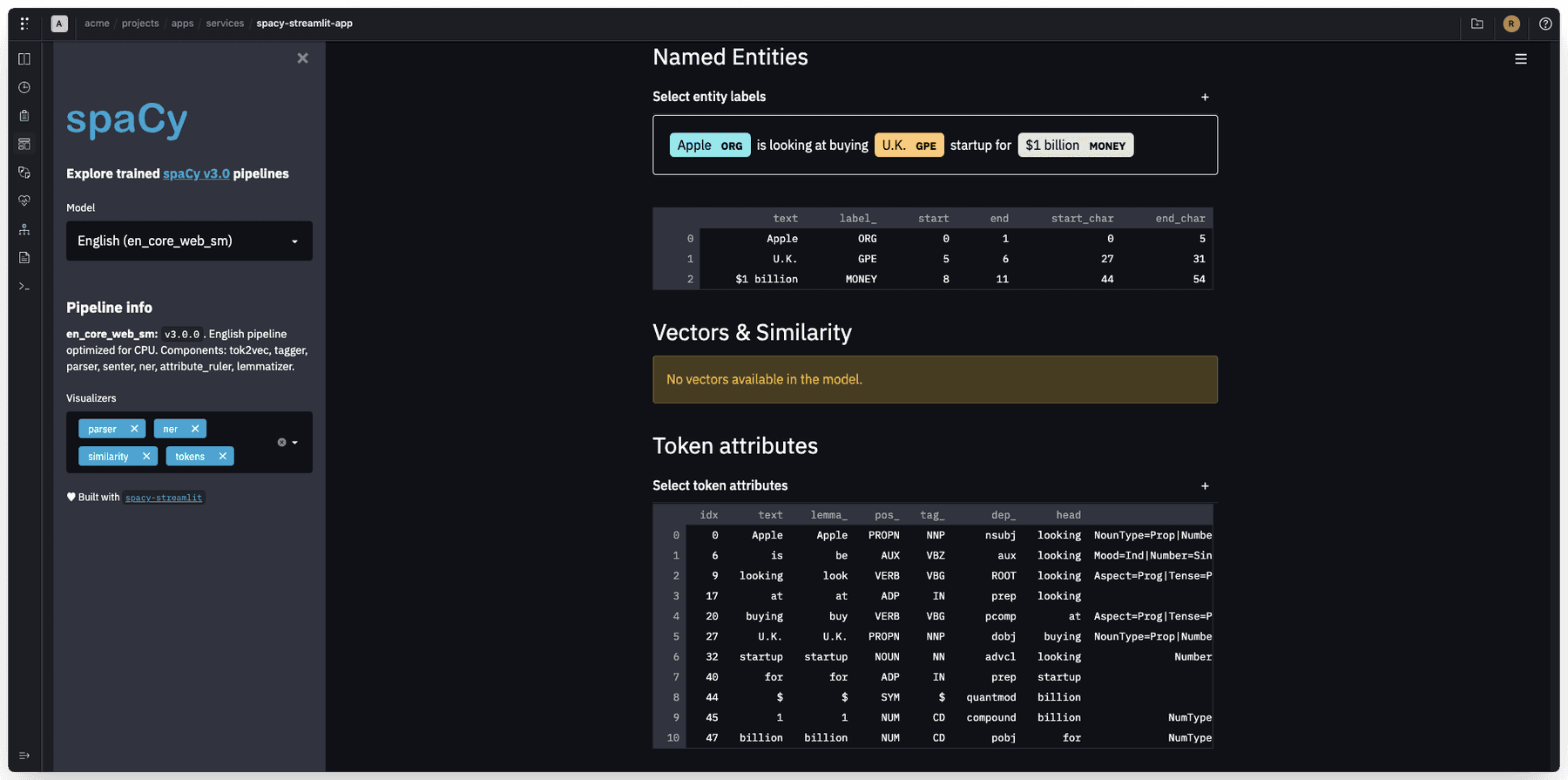Navigate to projects in the breadcrumb

(140, 24)
